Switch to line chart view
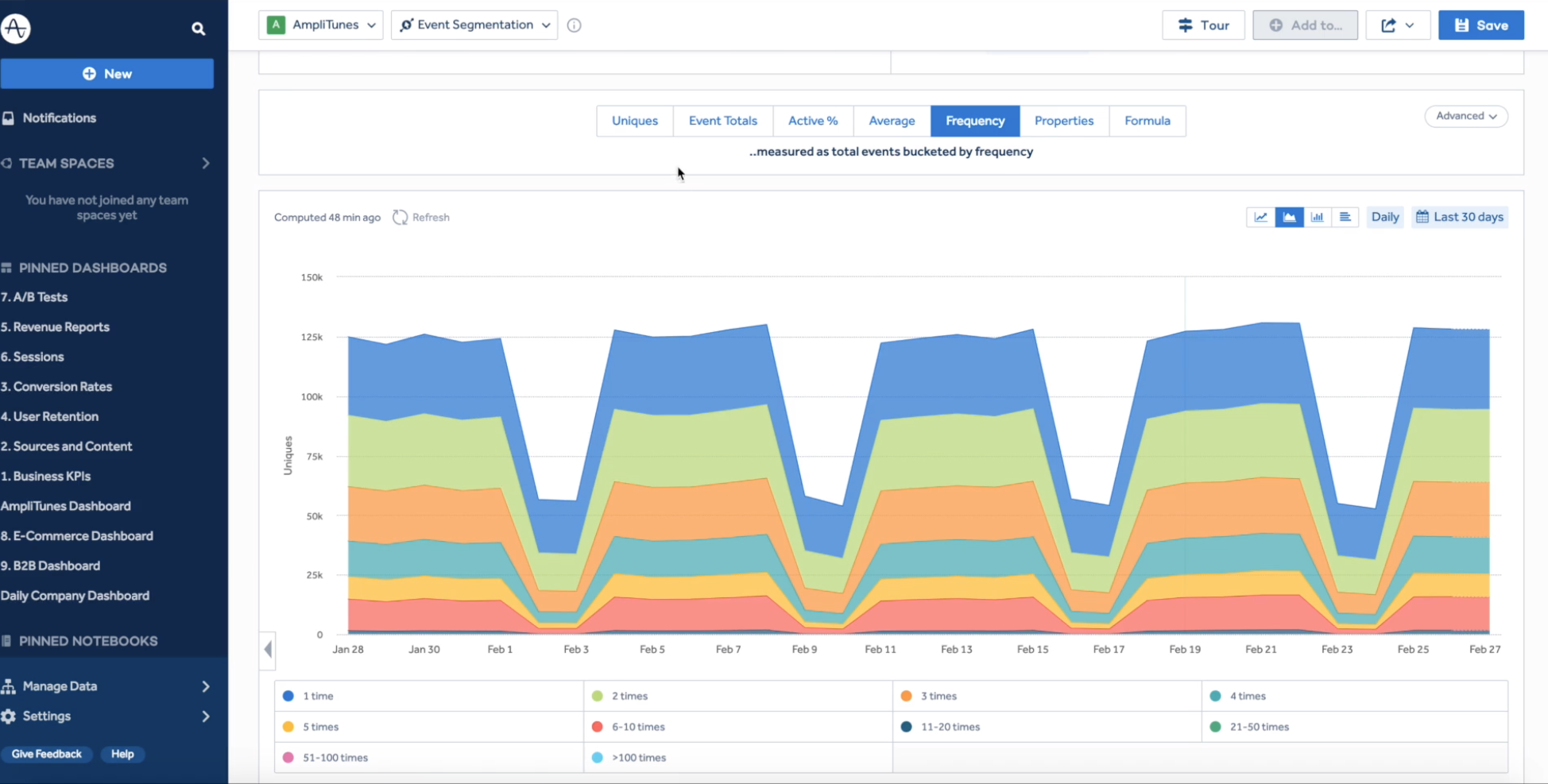This screenshot has width=1548, height=784. coord(1261,217)
